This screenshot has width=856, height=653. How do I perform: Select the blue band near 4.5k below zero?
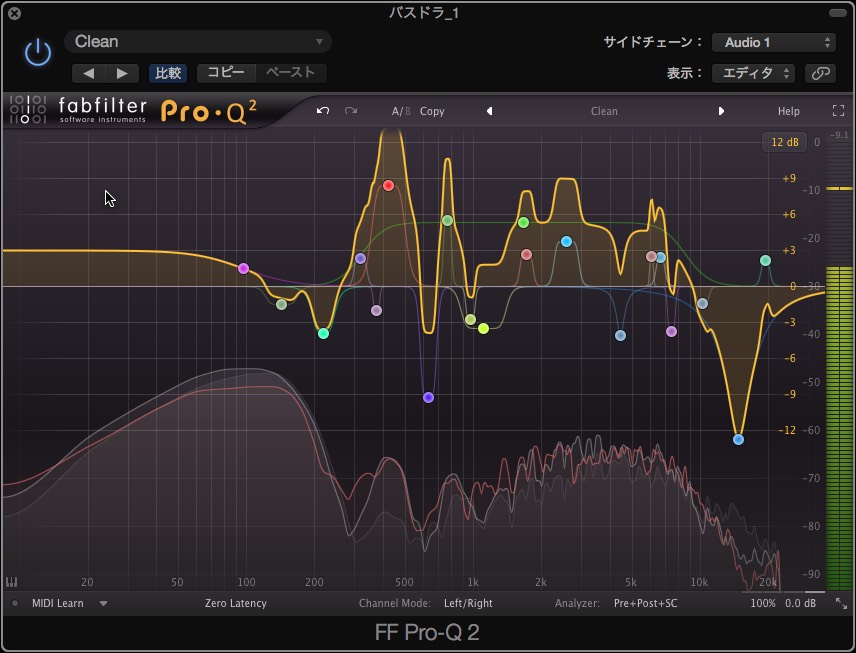[x=620, y=335]
